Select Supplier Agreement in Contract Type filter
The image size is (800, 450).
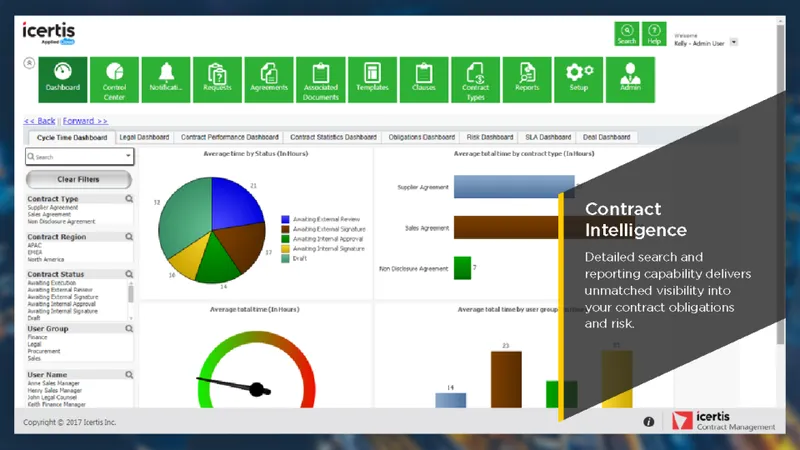pyautogui.click(x=53, y=208)
